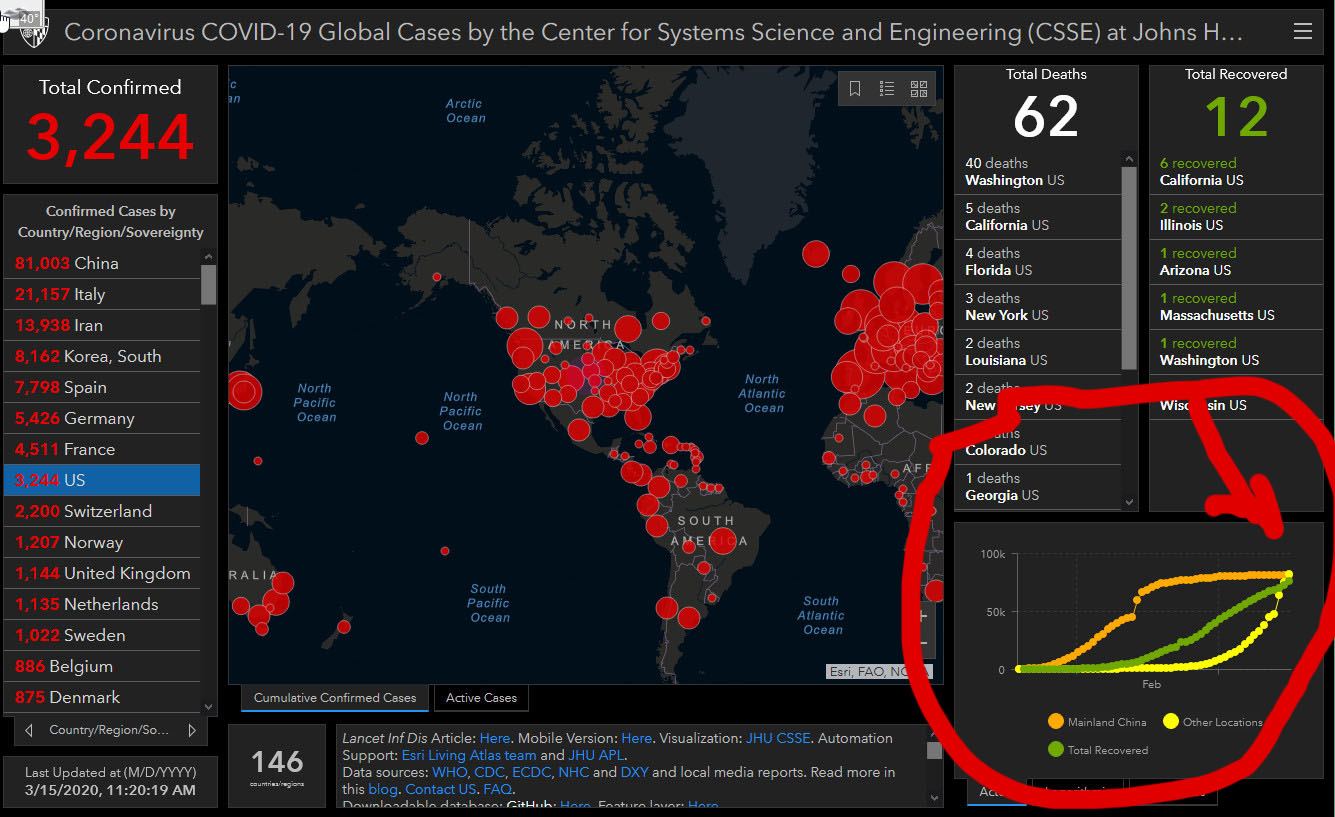Select the '7,798 Spain' row
The image size is (1335, 817).
102,387
